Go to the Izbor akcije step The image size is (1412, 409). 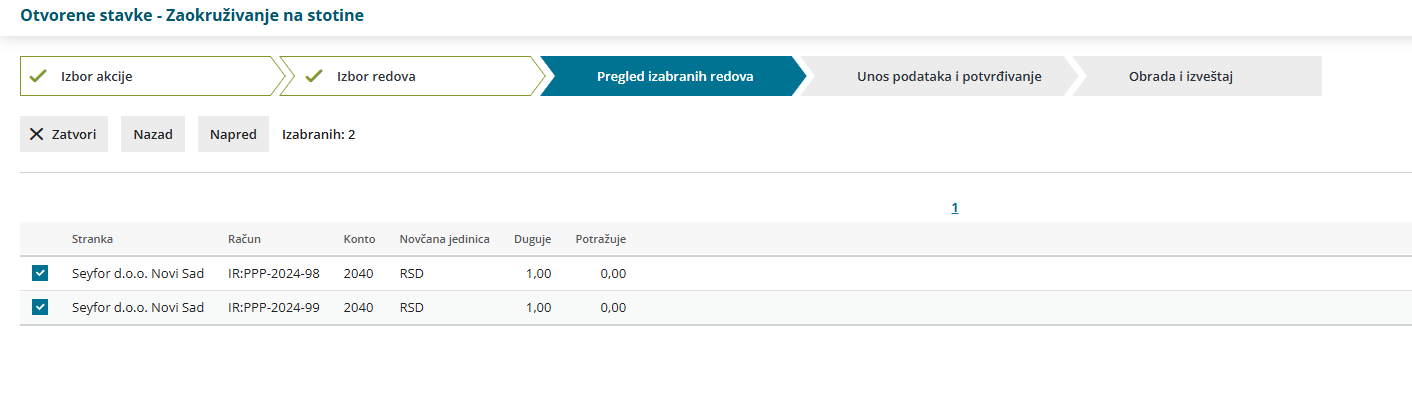pos(151,76)
